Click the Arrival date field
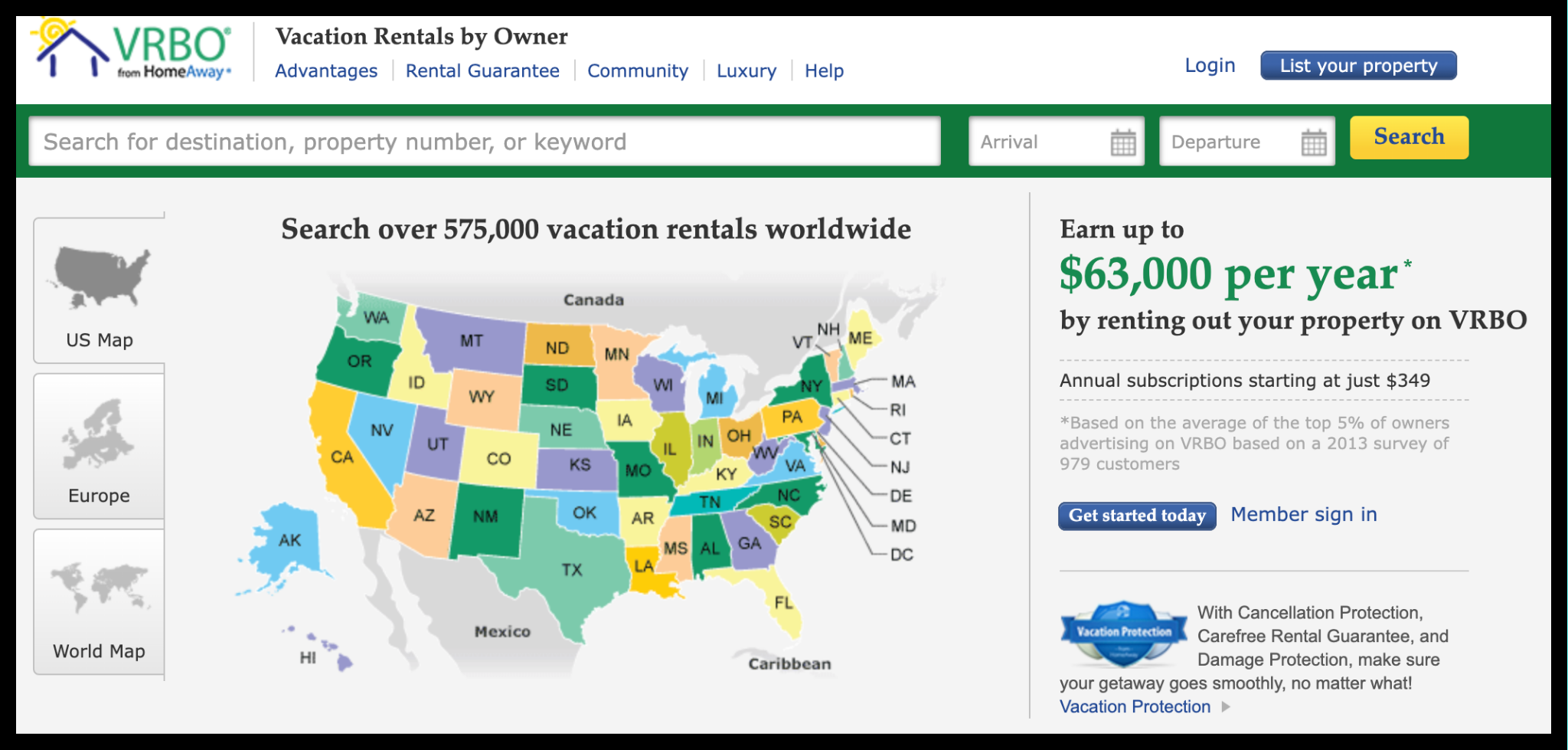The image size is (1568, 750). (1057, 142)
